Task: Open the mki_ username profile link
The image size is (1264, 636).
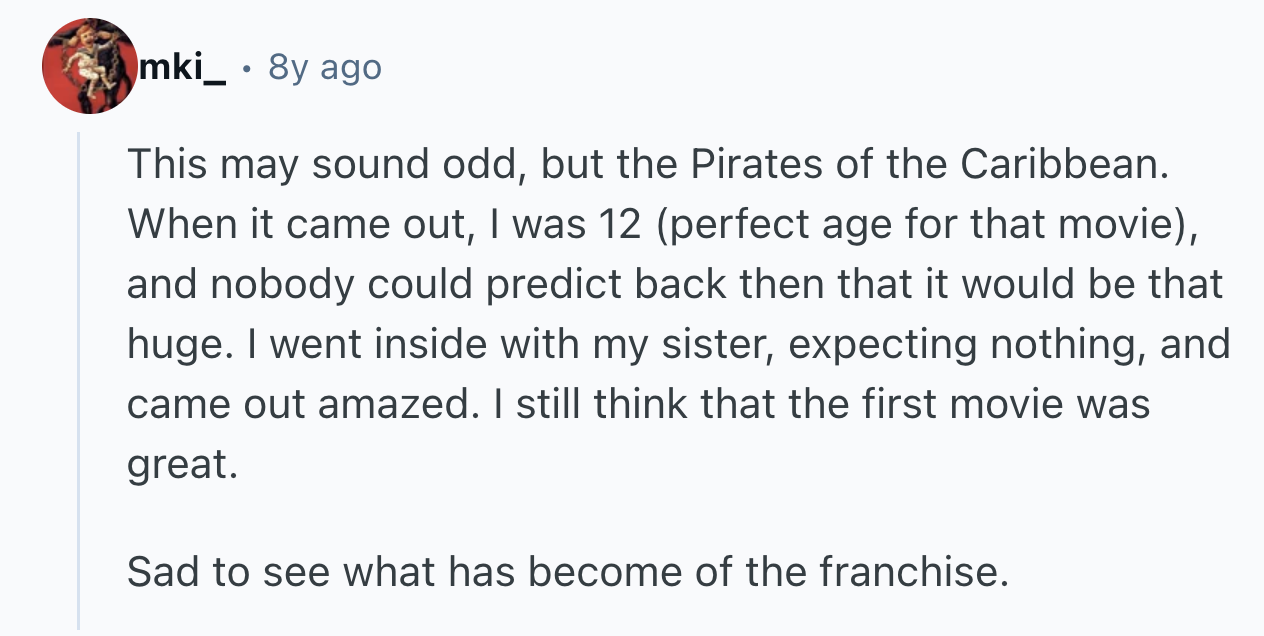Action: pos(184,67)
